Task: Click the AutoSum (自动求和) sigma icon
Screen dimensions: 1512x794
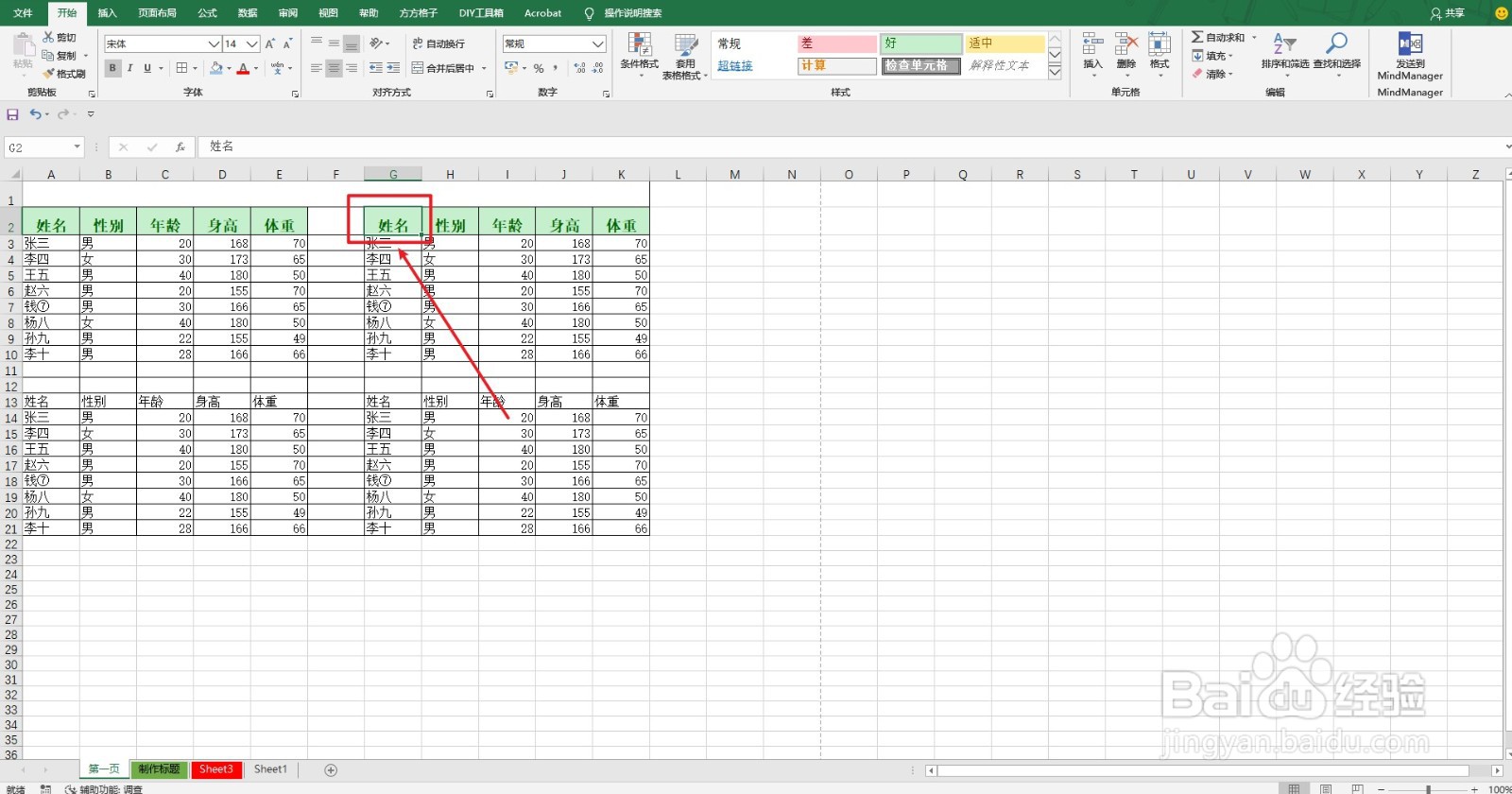Action: tap(1197, 37)
